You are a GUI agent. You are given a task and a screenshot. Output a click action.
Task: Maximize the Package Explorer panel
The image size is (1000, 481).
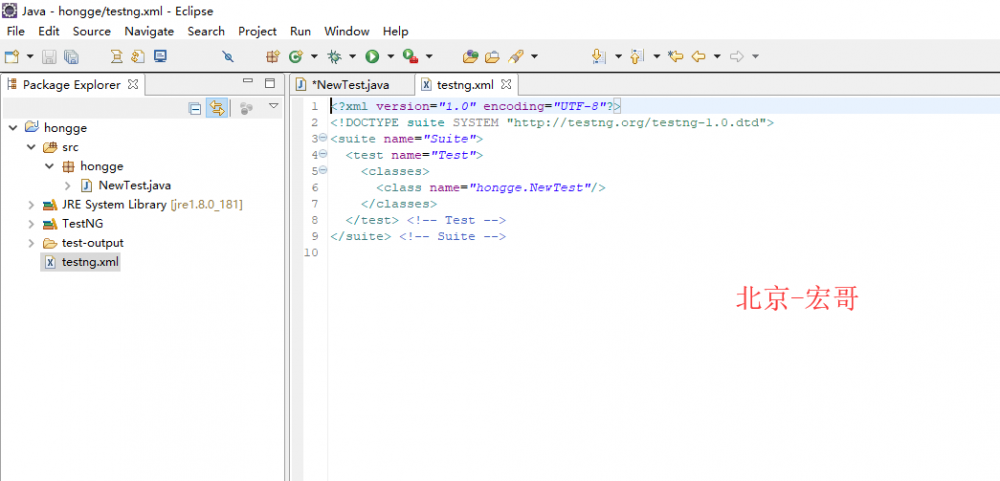(270, 83)
